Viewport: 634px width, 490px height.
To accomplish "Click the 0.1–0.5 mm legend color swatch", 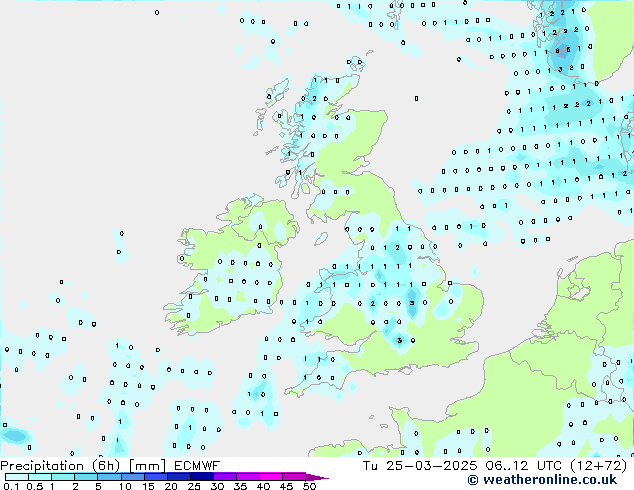I will coord(17,477).
